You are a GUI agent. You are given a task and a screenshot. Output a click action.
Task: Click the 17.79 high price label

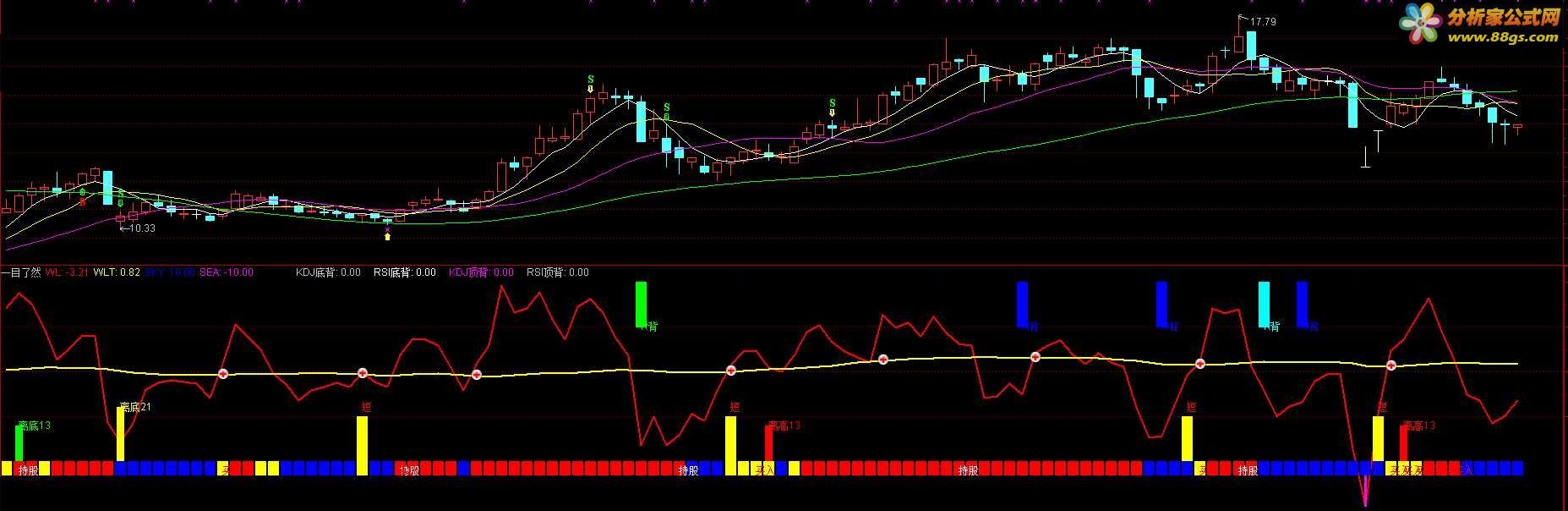(1263, 22)
